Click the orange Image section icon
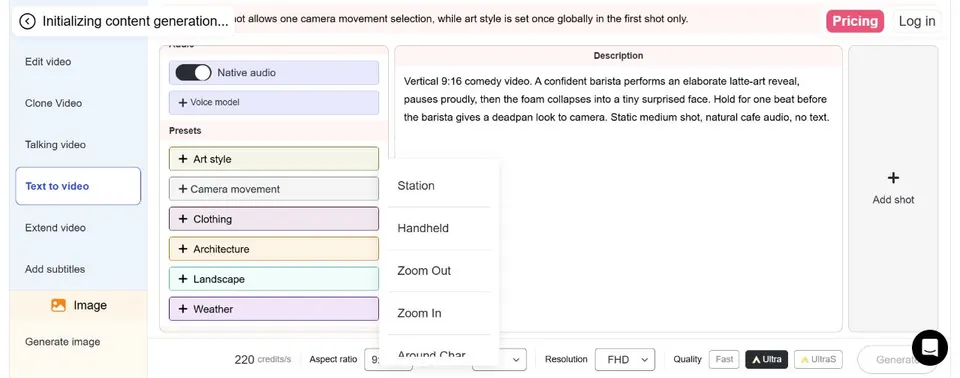Screen dimensions: 960x378 58,305
